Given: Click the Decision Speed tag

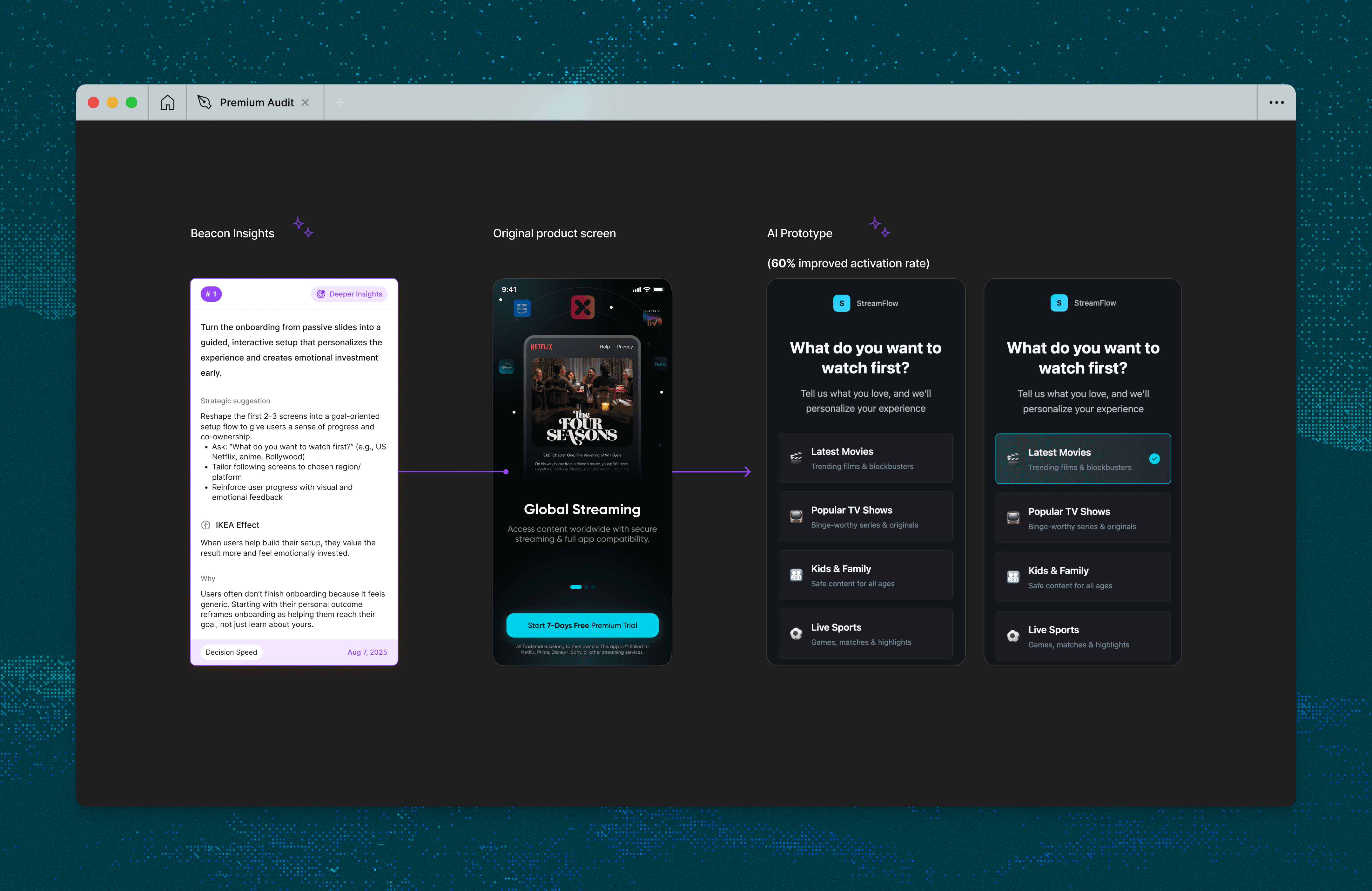Looking at the screenshot, I should [231, 652].
